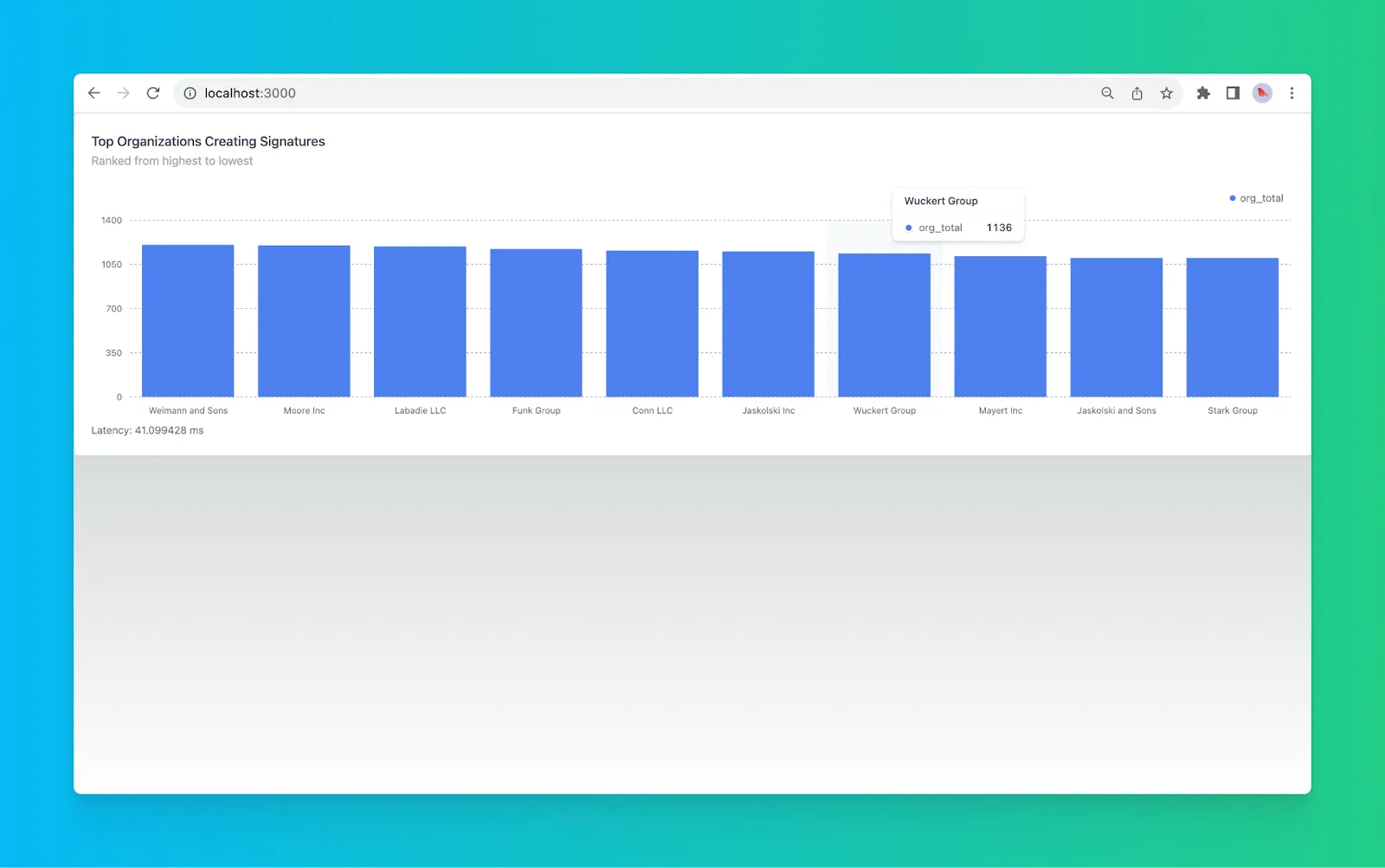The width and height of the screenshot is (1385, 868).
Task: Select the Moore Inc bar in the chart
Action: (x=303, y=320)
